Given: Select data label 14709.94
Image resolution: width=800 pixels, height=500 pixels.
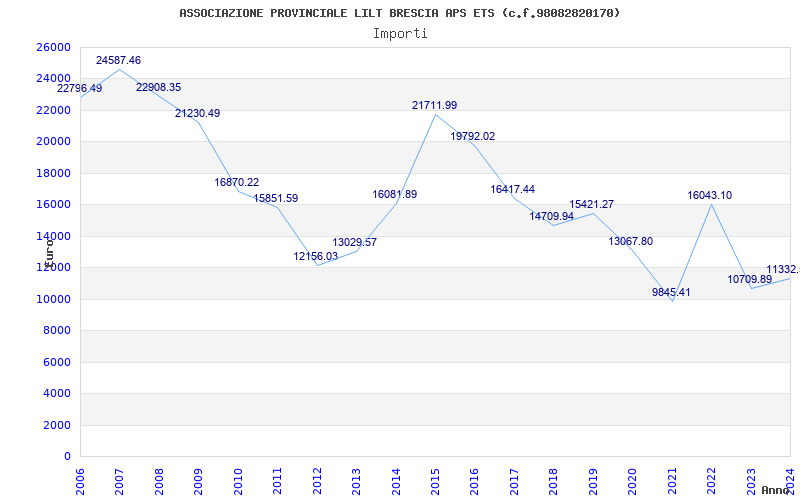Looking at the screenshot, I should (x=552, y=216).
